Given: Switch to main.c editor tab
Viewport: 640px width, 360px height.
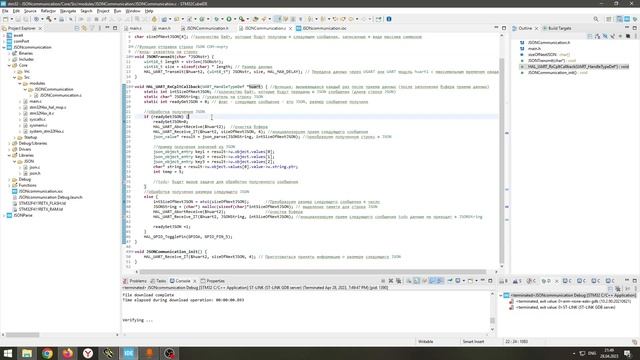Looking at the screenshot, I should coord(133,28).
